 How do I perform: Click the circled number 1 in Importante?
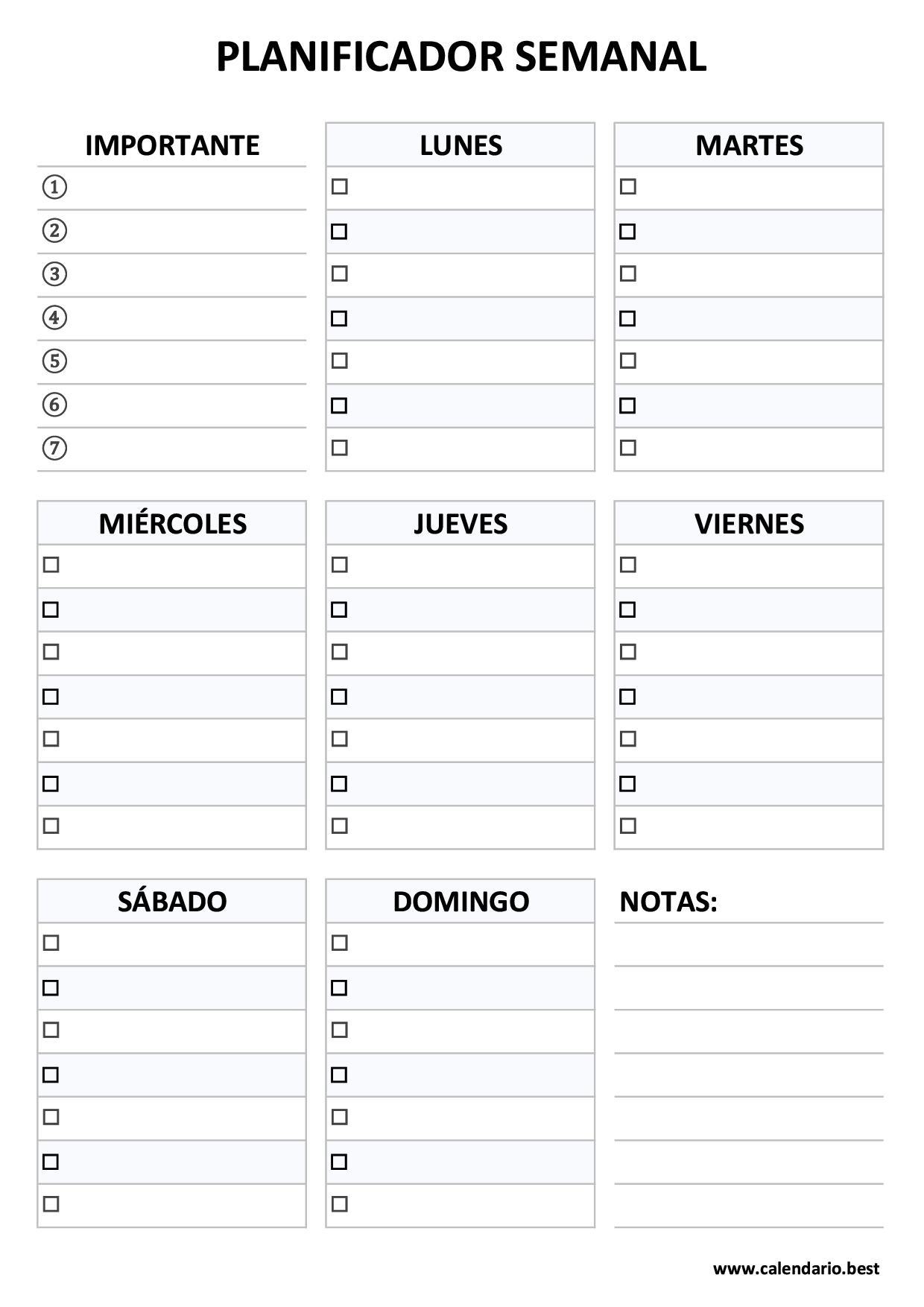click(x=54, y=187)
